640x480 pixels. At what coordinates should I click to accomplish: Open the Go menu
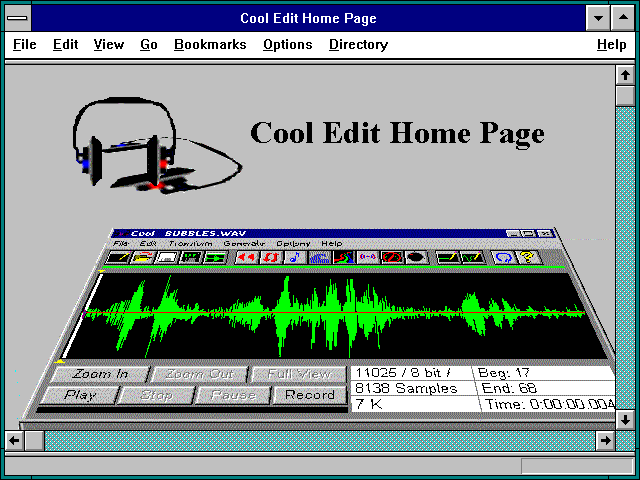click(149, 44)
